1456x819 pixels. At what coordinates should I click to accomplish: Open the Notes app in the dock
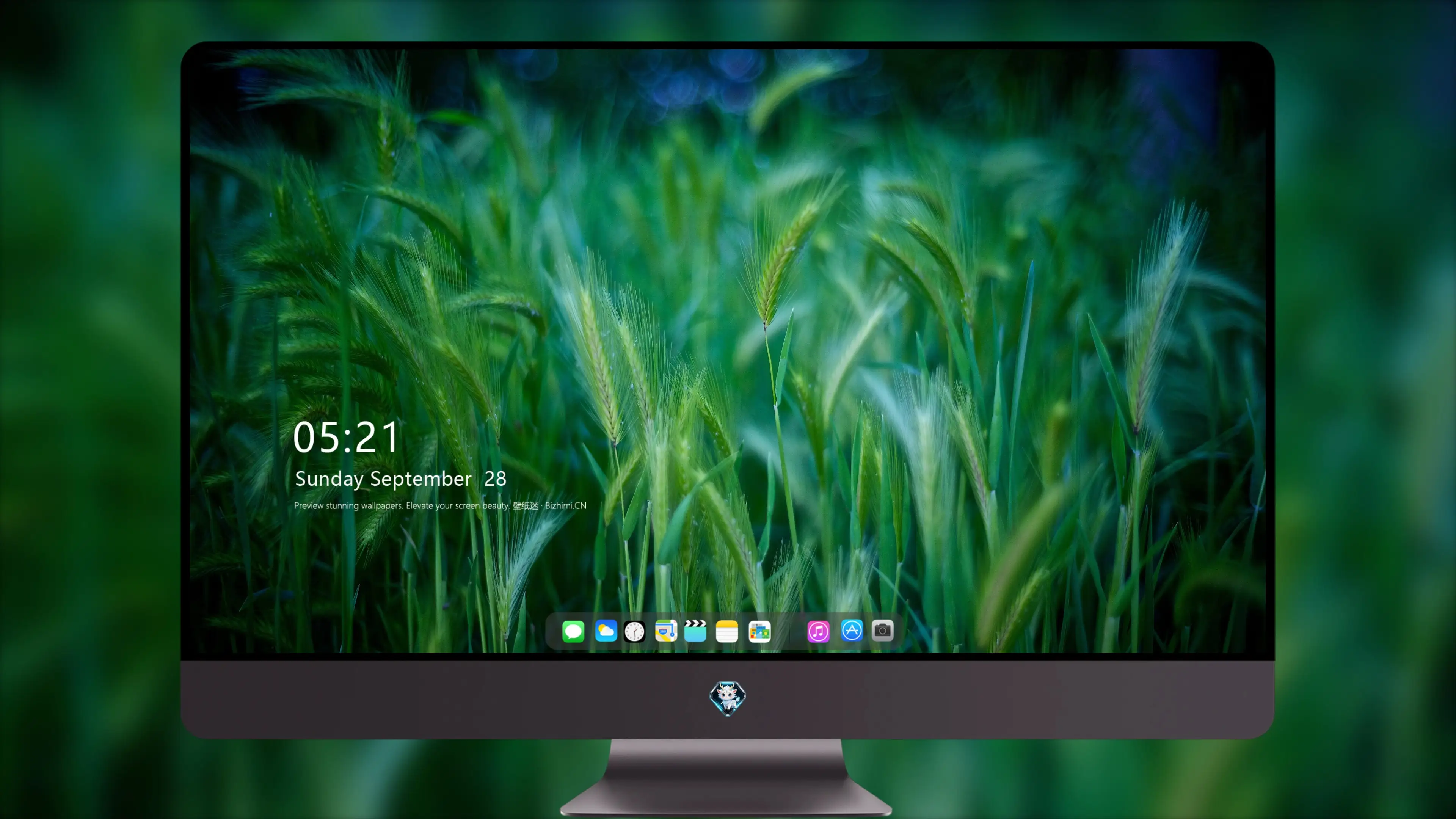[727, 631]
